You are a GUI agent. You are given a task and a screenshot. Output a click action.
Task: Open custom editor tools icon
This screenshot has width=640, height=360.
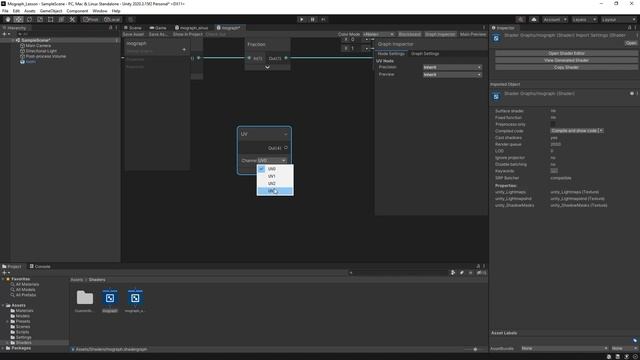(72, 20)
